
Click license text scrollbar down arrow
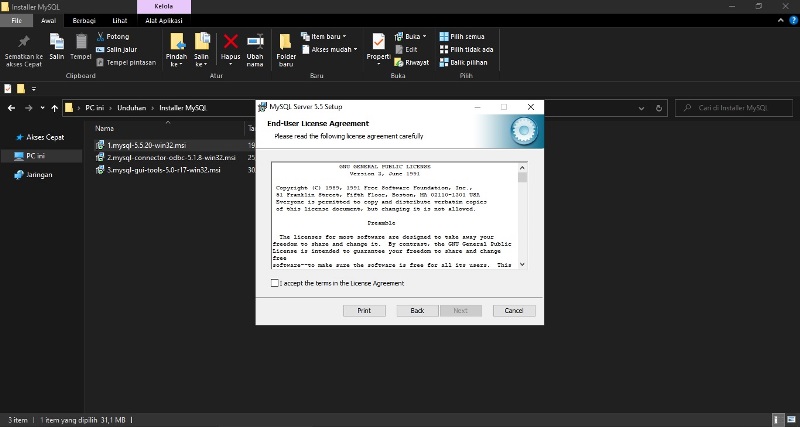click(522, 264)
